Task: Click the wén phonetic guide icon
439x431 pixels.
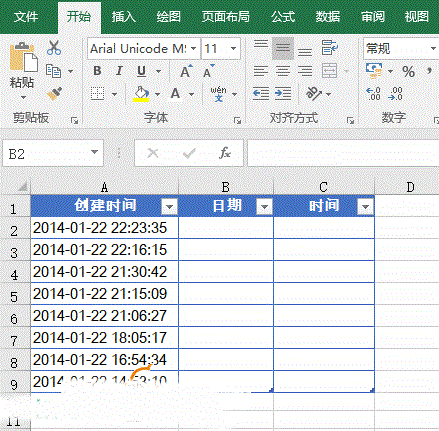Action: (x=218, y=94)
